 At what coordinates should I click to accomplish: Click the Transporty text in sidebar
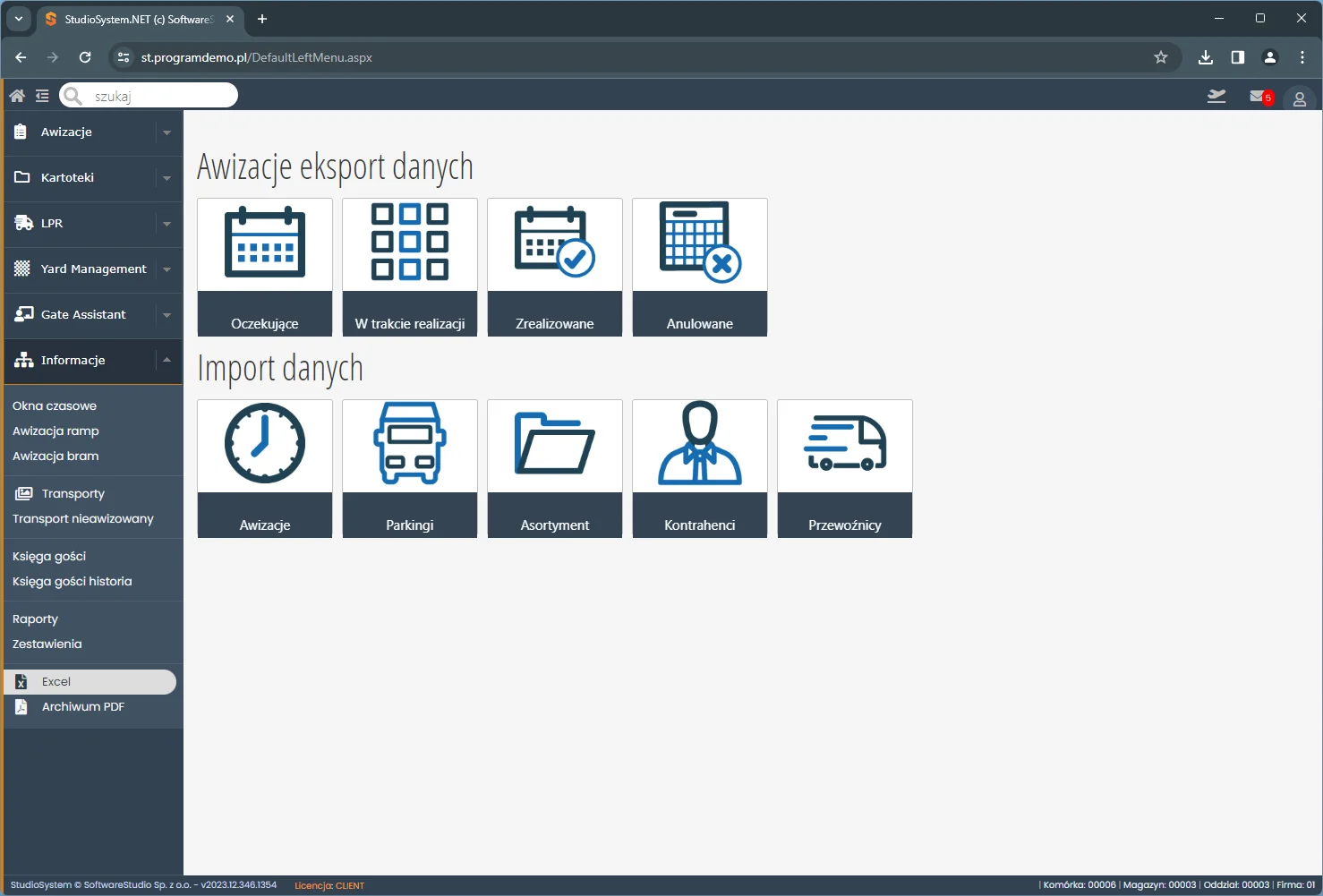73,493
